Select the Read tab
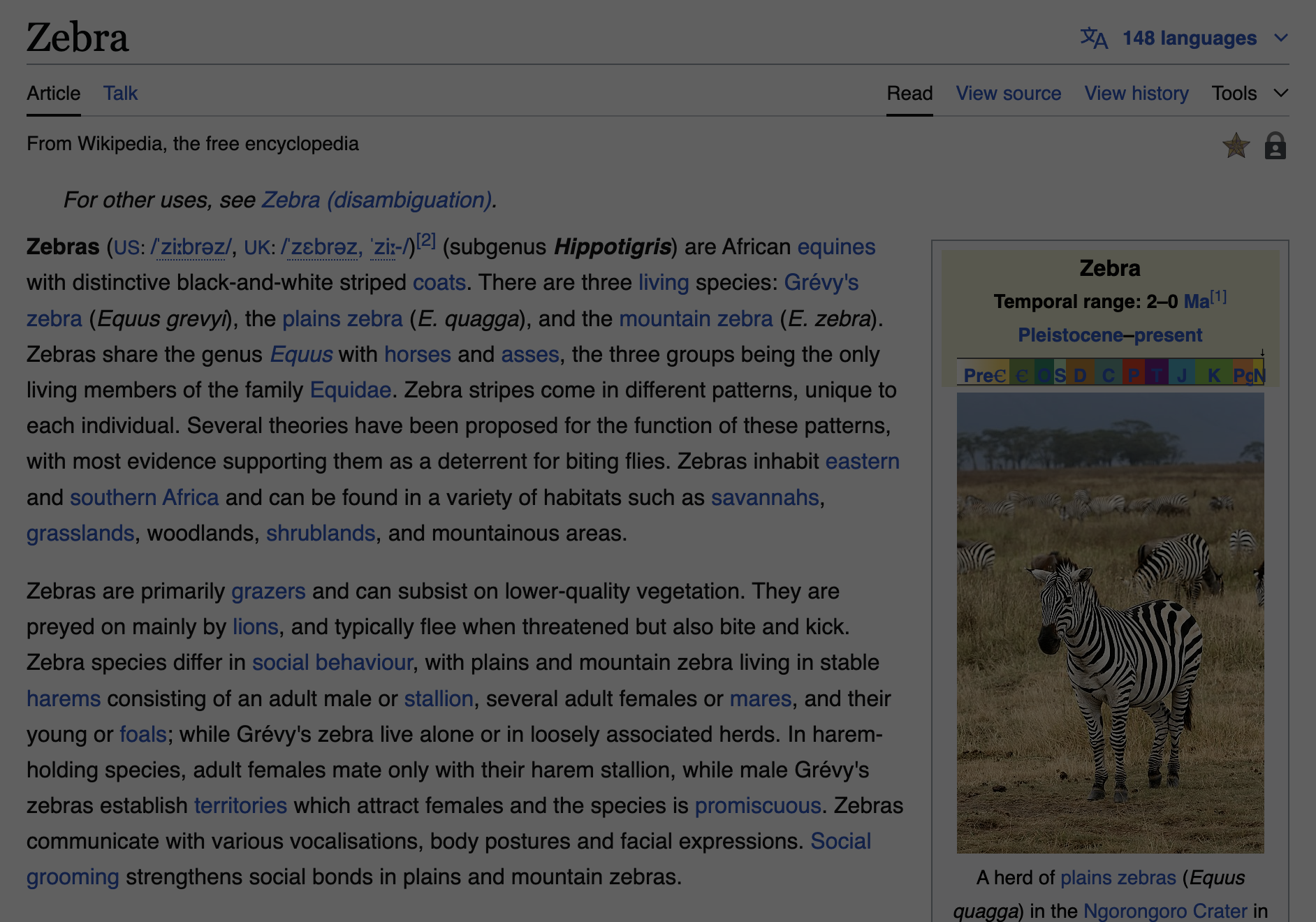Screen dimensions: 1316x922 click(x=909, y=93)
